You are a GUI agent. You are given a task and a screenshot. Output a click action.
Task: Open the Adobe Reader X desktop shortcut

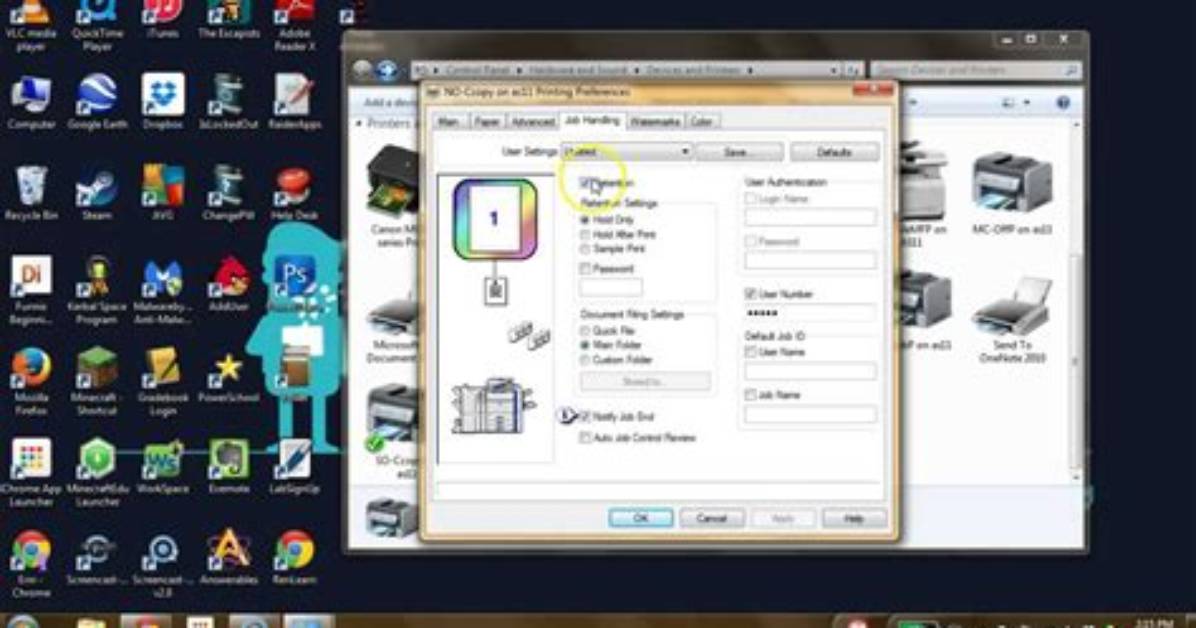coord(294,25)
